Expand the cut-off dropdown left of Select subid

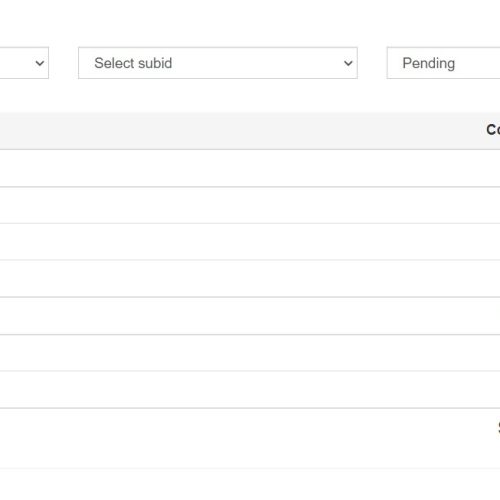(x=24, y=63)
